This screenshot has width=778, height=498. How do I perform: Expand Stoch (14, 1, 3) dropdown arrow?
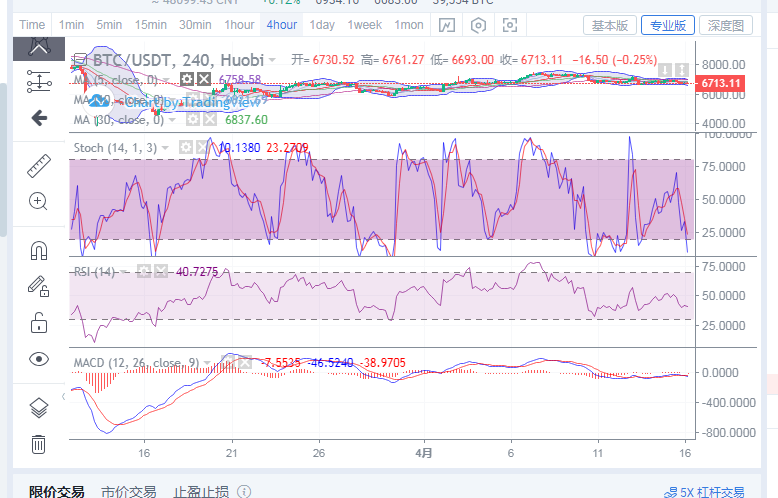[165, 148]
